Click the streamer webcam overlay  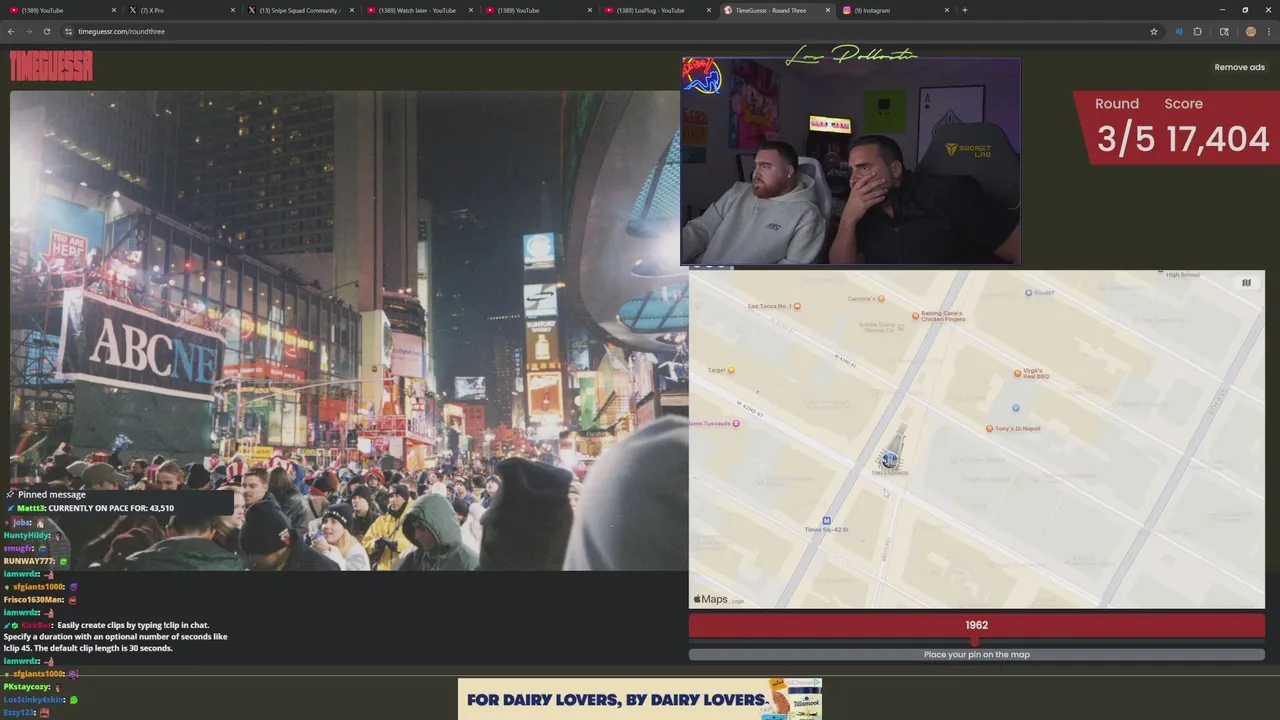(851, 161)
